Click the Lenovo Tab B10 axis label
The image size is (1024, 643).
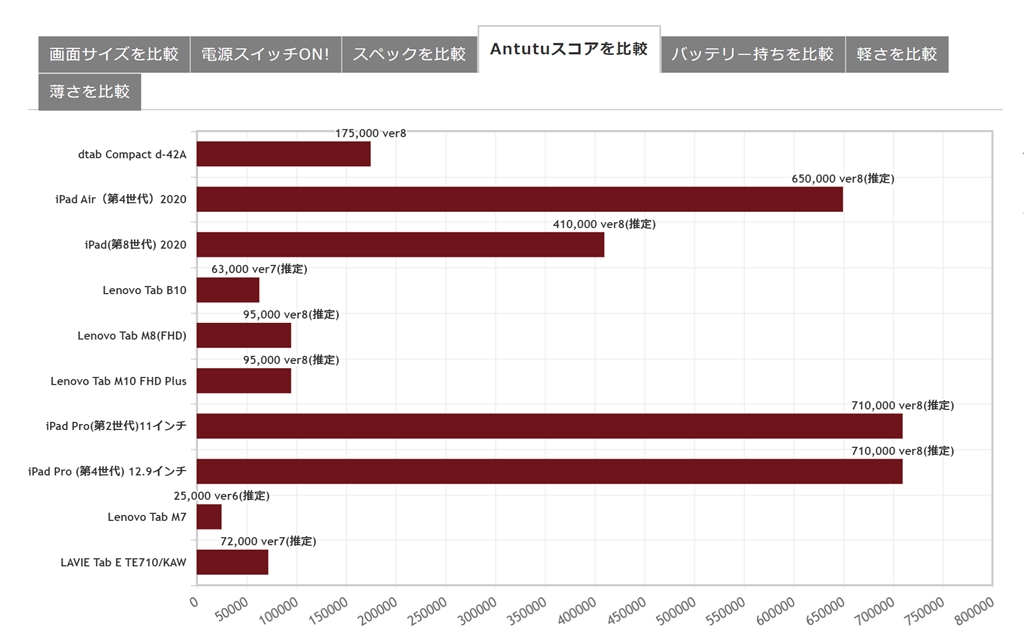coord(144,290)
